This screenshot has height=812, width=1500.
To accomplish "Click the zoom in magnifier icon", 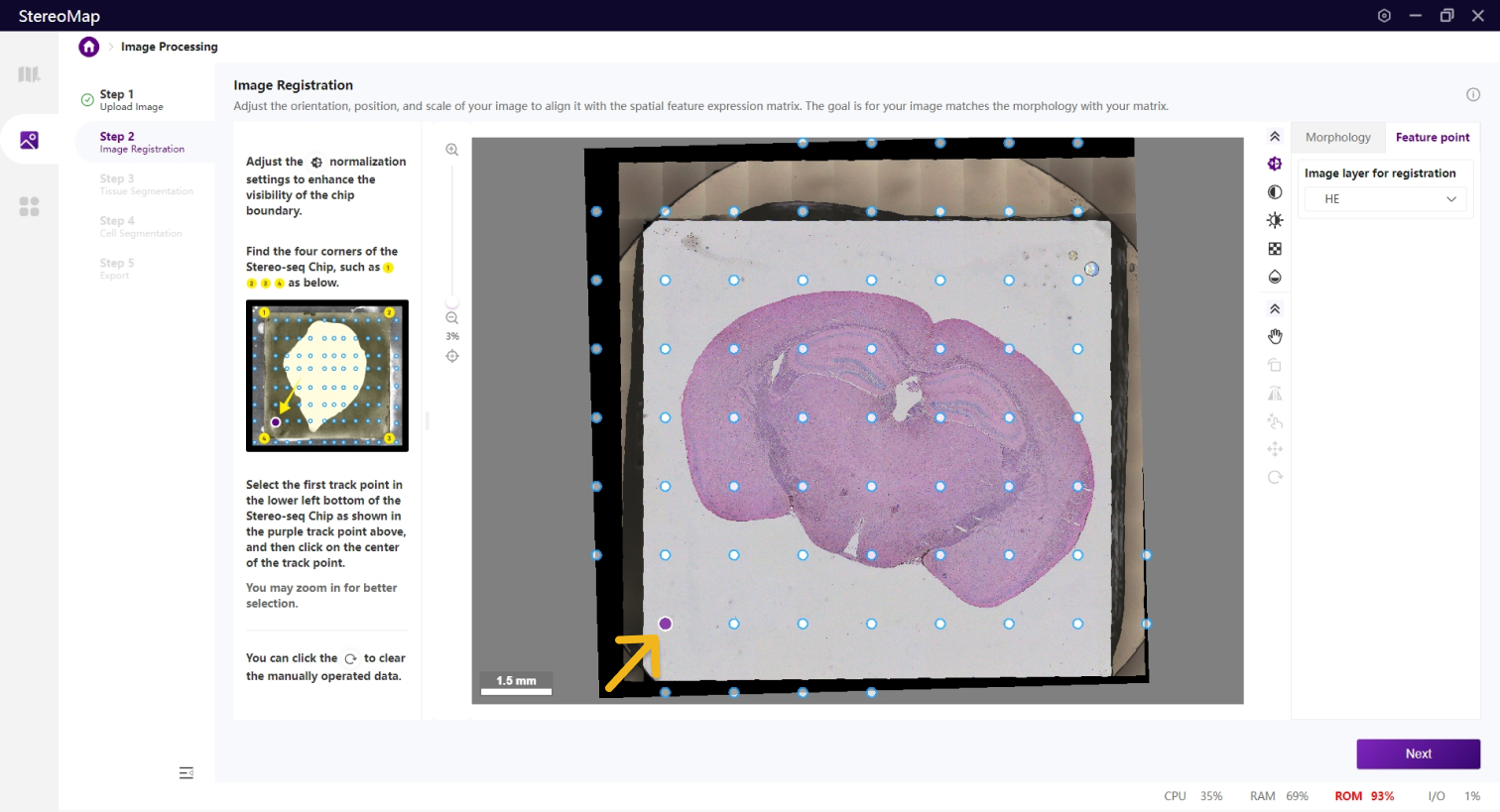I will click(x=452, y=150).
